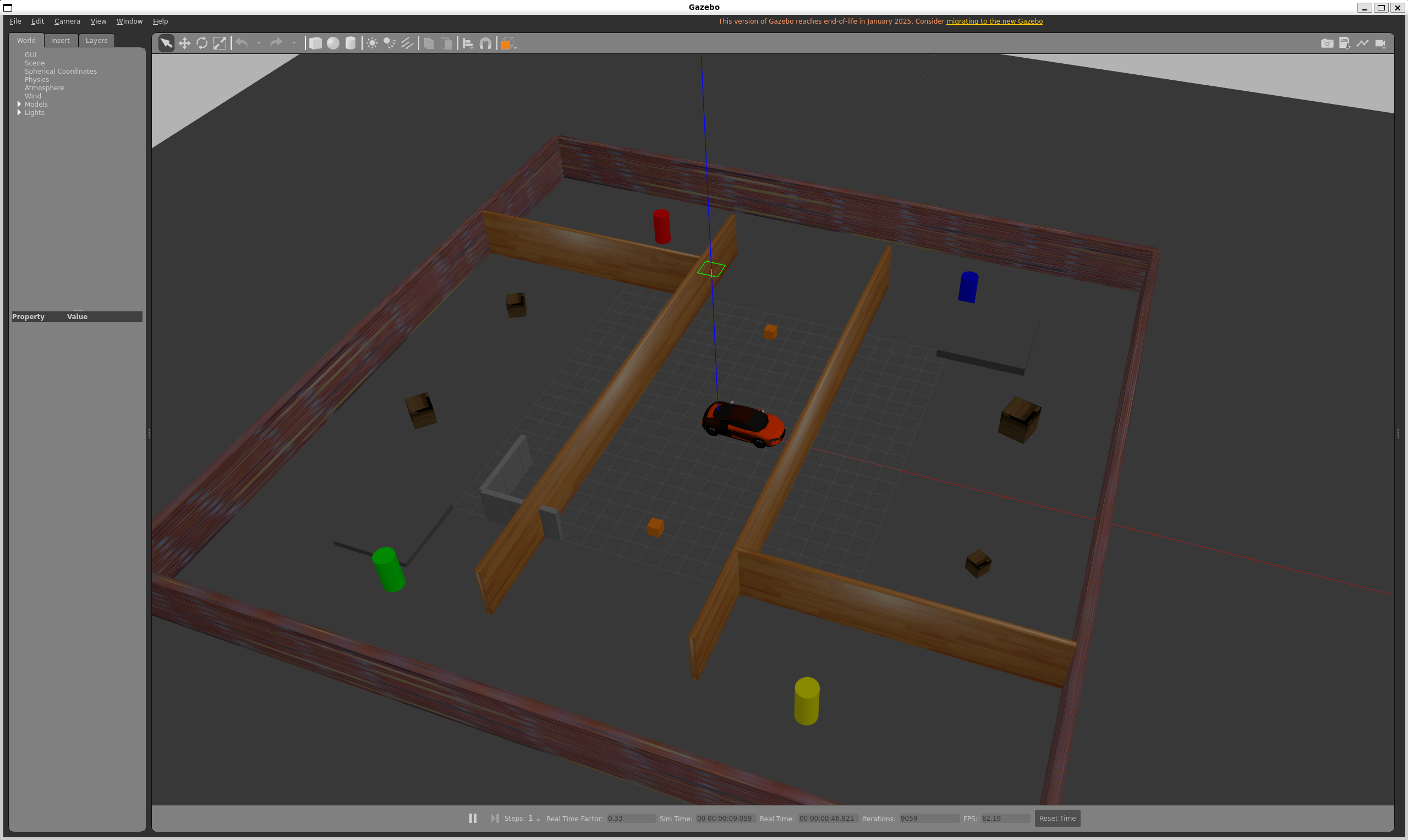This screenshot has height=840, width=1408.
Task: Click the screenshot camera icon
Action: pyautogui.click(x=1327, y=43)
